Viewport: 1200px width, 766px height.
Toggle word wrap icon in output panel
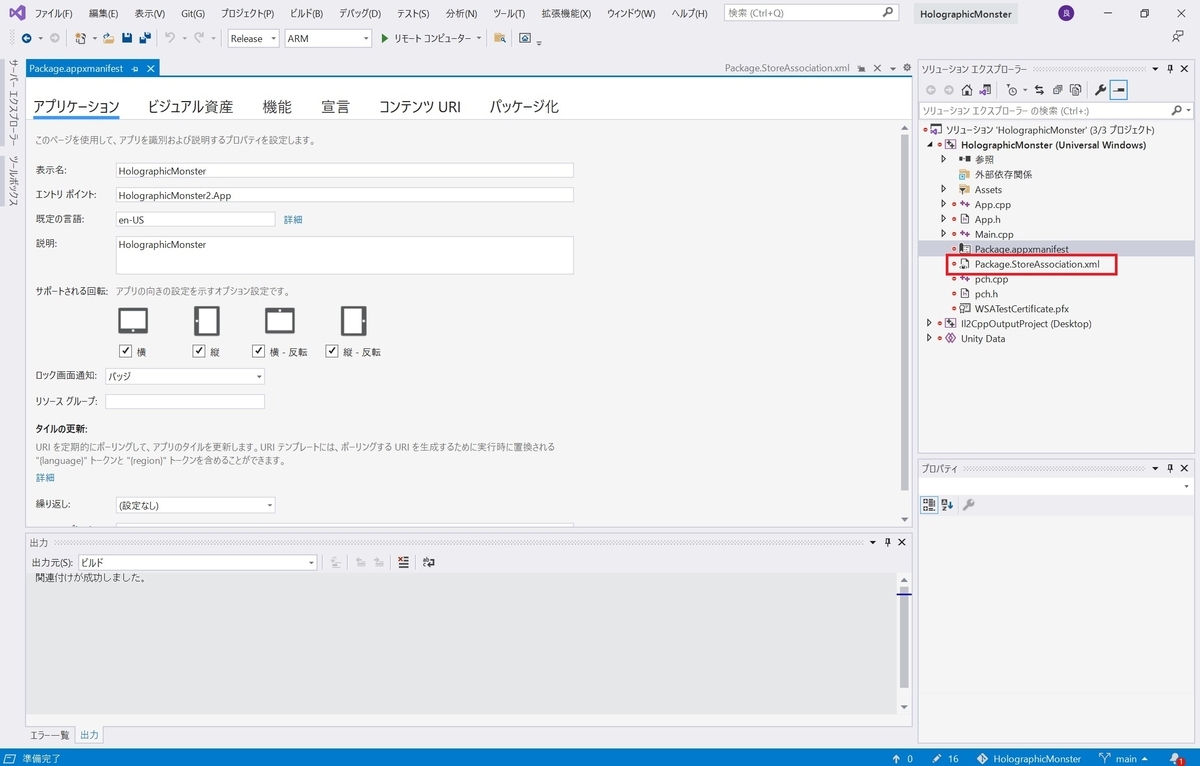[x=429, y=562]
